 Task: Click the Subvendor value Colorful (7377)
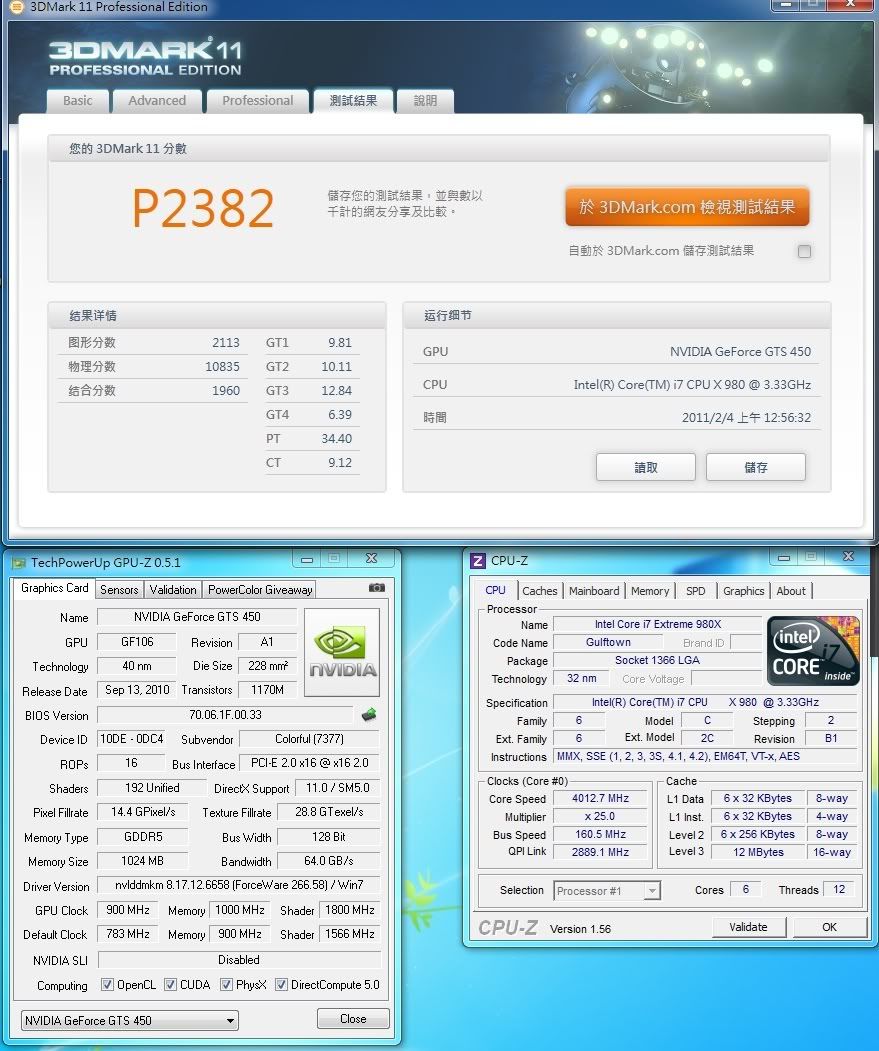click(x=309, y=739)
